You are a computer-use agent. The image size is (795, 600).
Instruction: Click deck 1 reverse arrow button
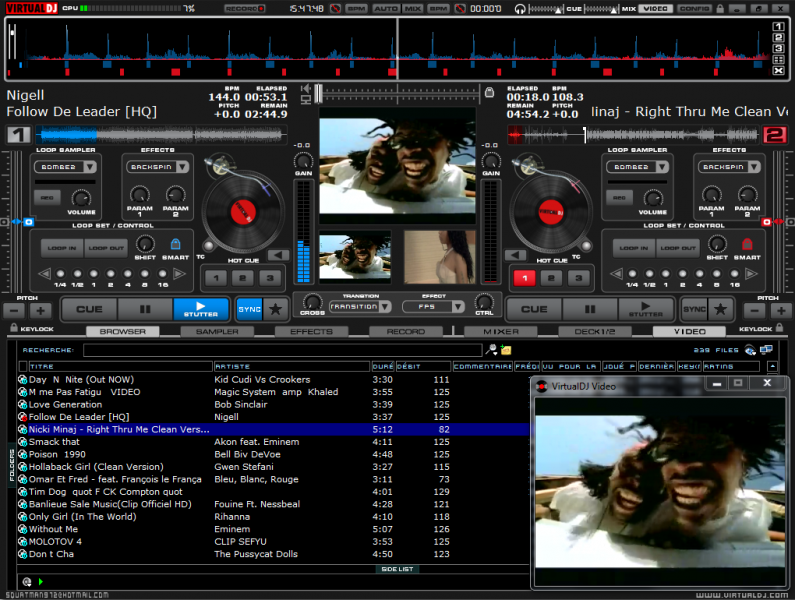tap(278, 255)
